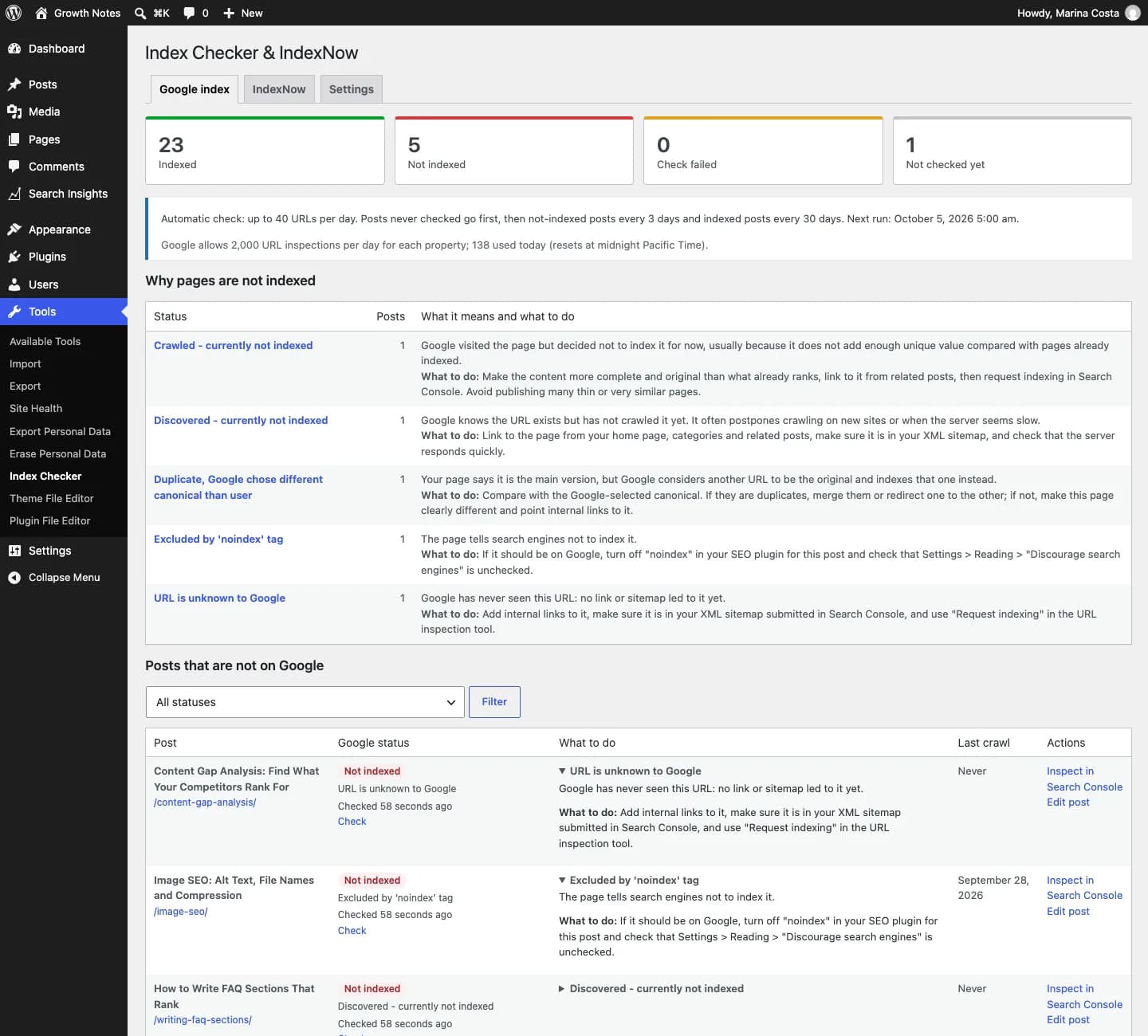Image resolution: width=1148 pixels, height=1036 pixels.
Task: Click the Tools wrench icon
Action: (14, 312)
